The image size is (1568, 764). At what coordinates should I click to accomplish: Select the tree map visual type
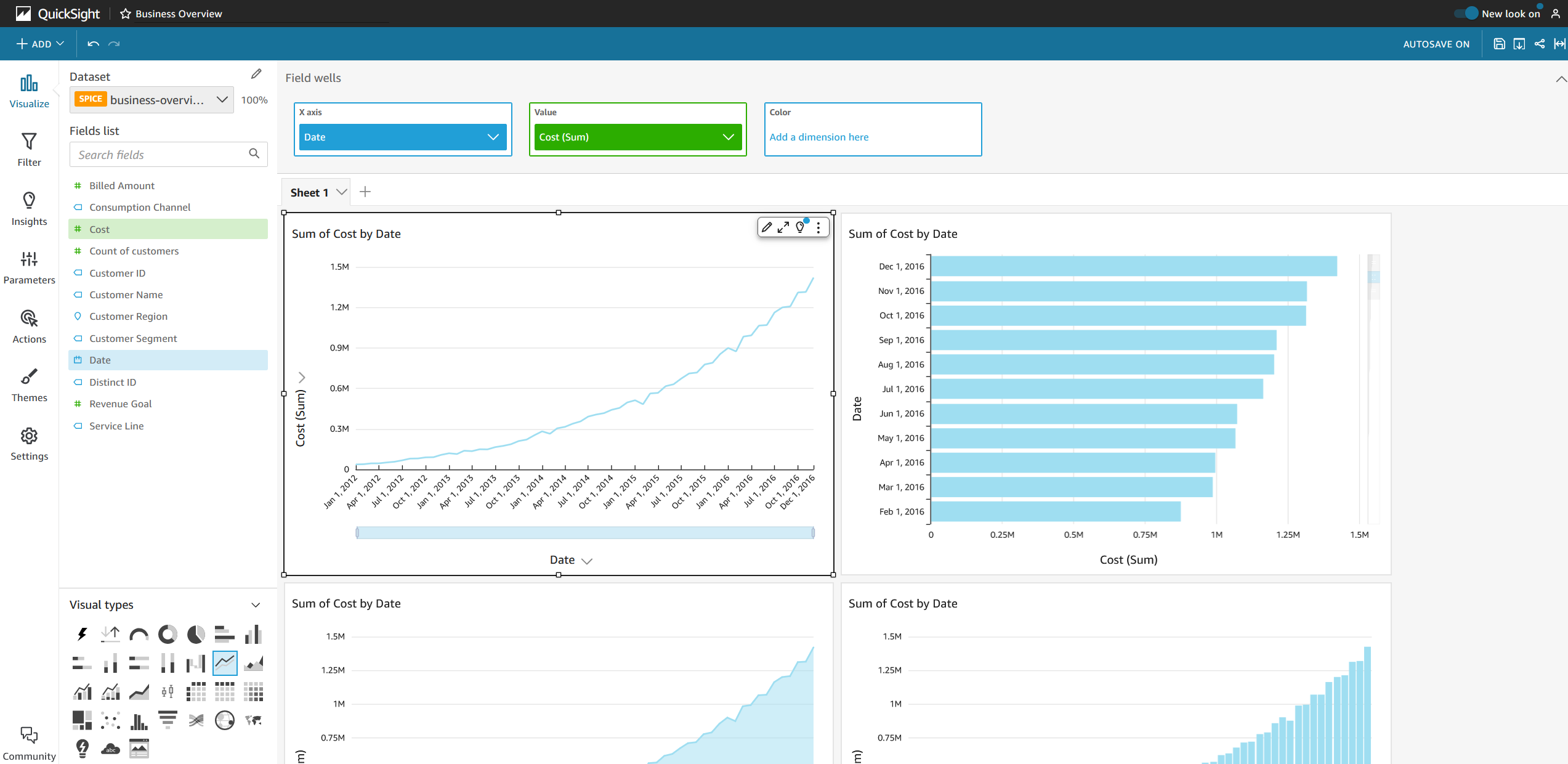click(82, 720)
